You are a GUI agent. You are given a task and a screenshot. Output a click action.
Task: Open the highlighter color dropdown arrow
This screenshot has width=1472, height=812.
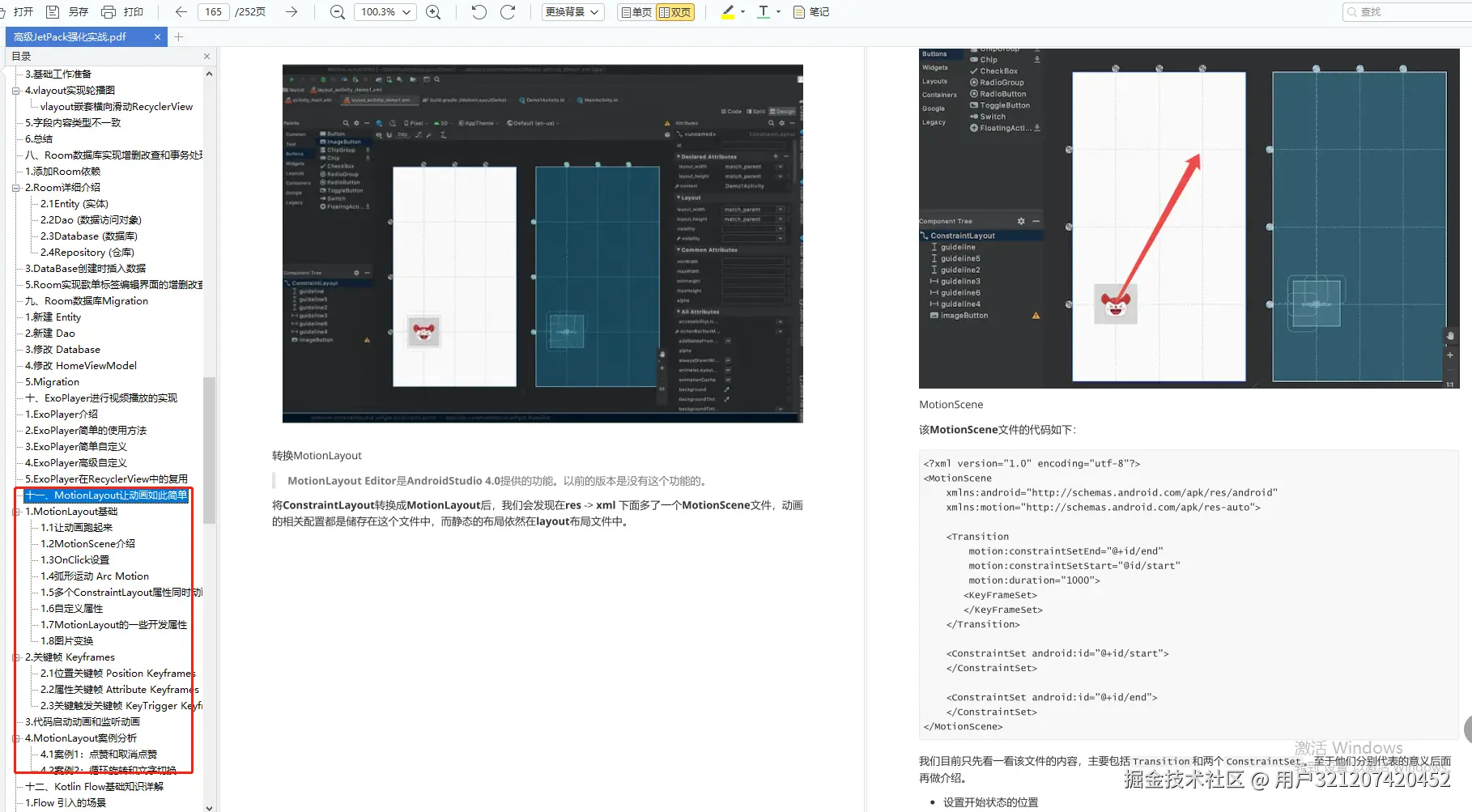tap(742, 12)
